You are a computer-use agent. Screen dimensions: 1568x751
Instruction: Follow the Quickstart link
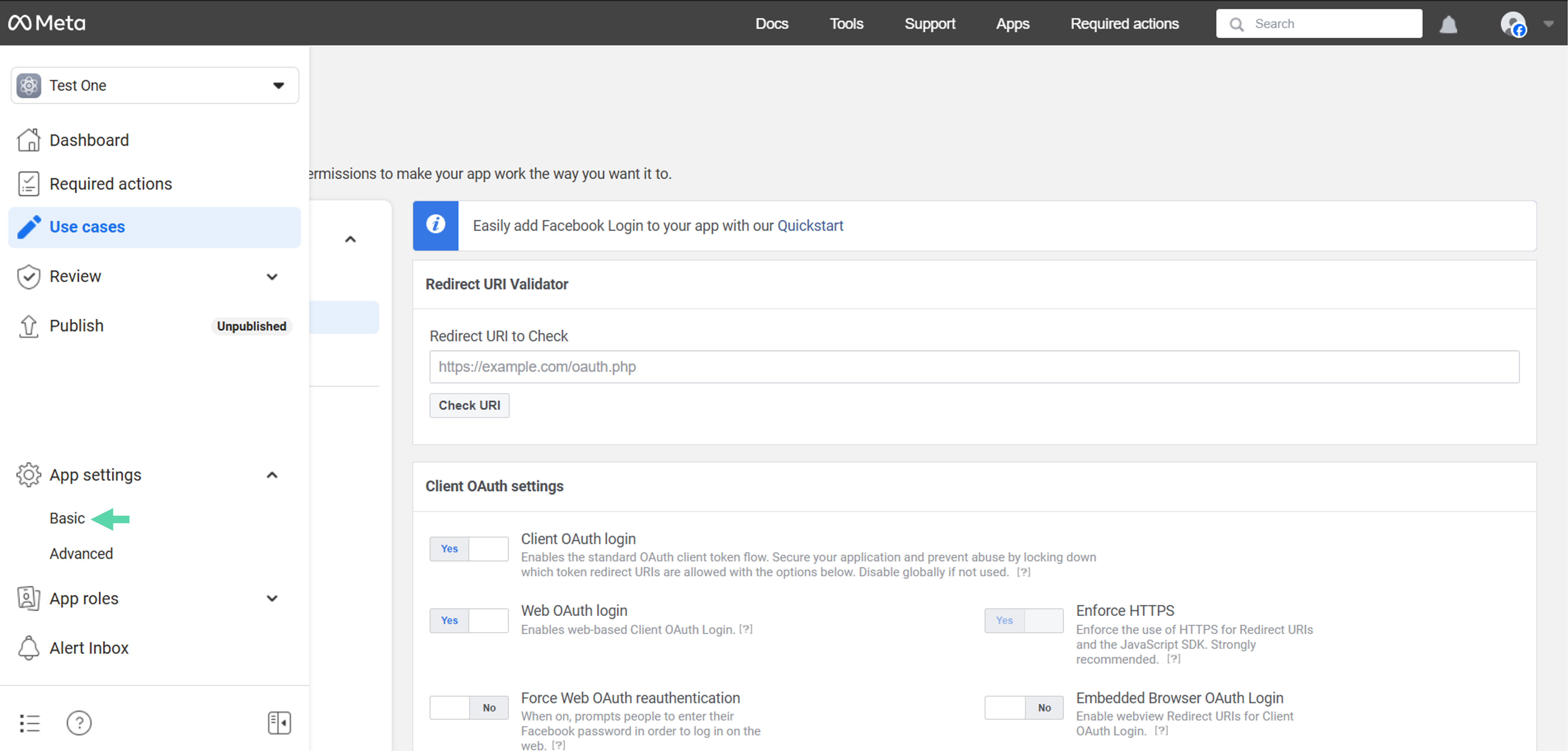coord(810,226)
